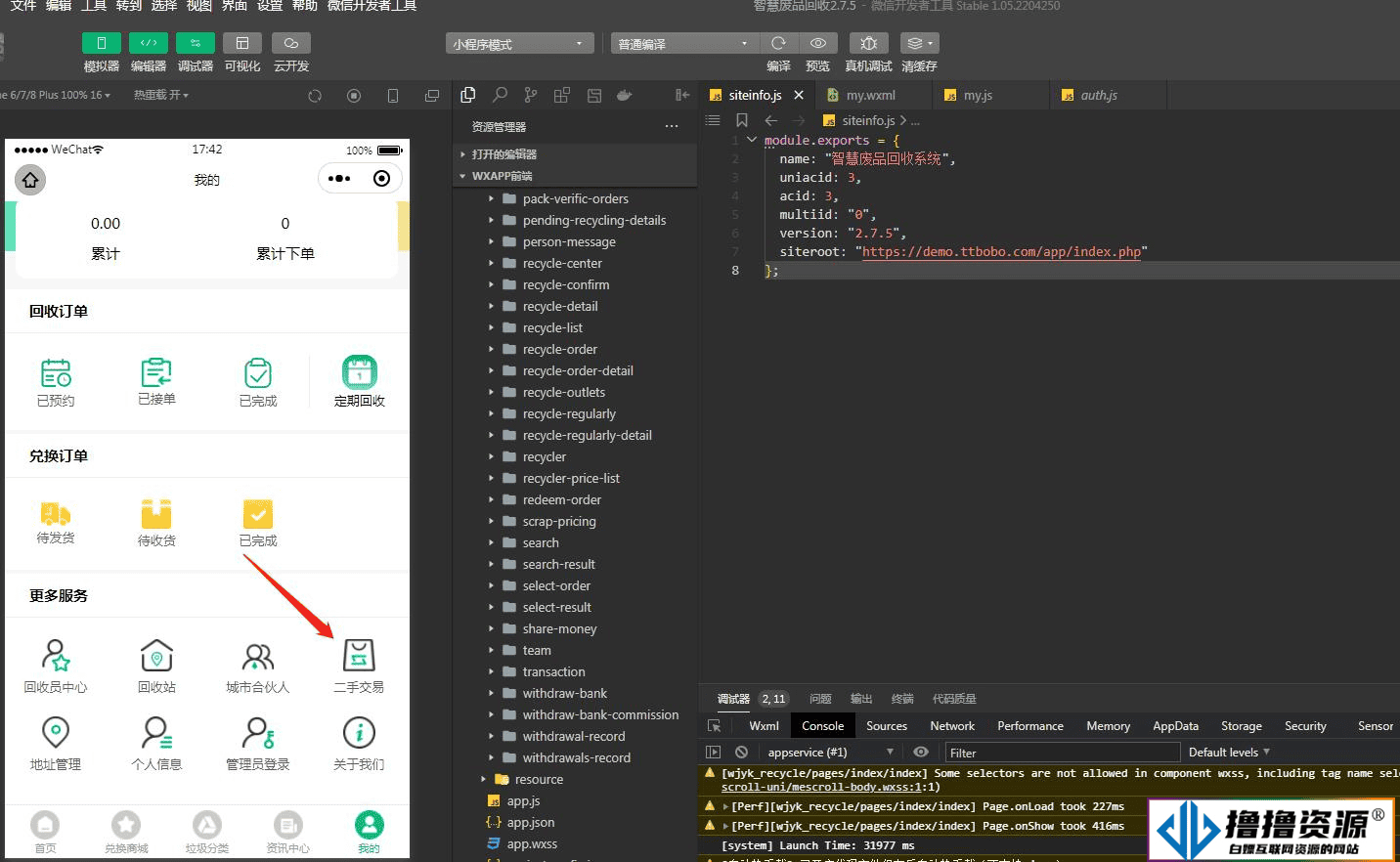
Task: Click the simulator phone device icon
Action: tap(393, 96)
